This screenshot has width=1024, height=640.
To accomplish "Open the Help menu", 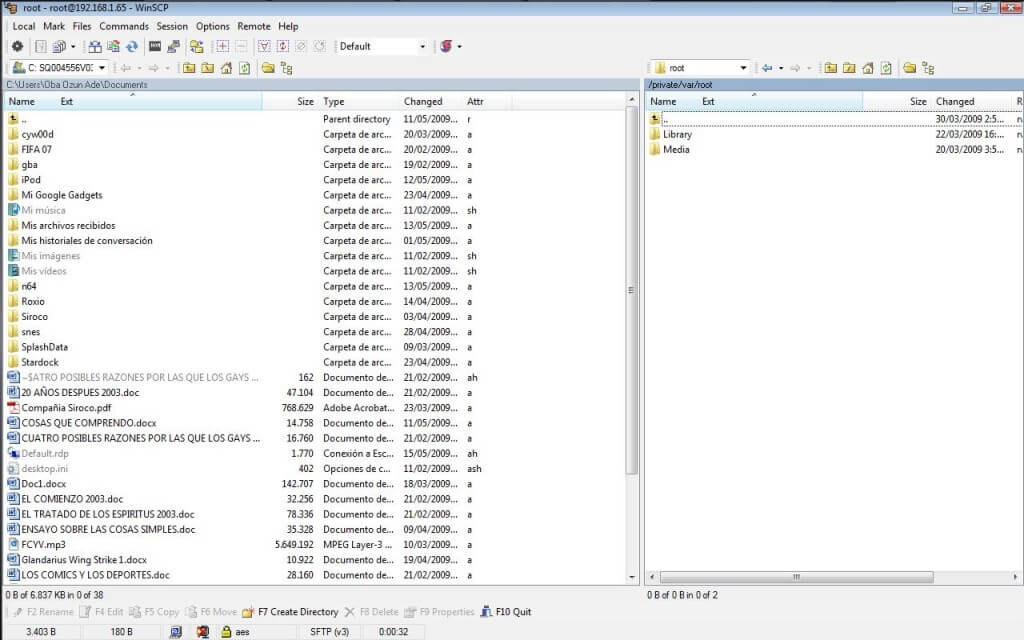I will pyautogui.click(x=288, y=26).
